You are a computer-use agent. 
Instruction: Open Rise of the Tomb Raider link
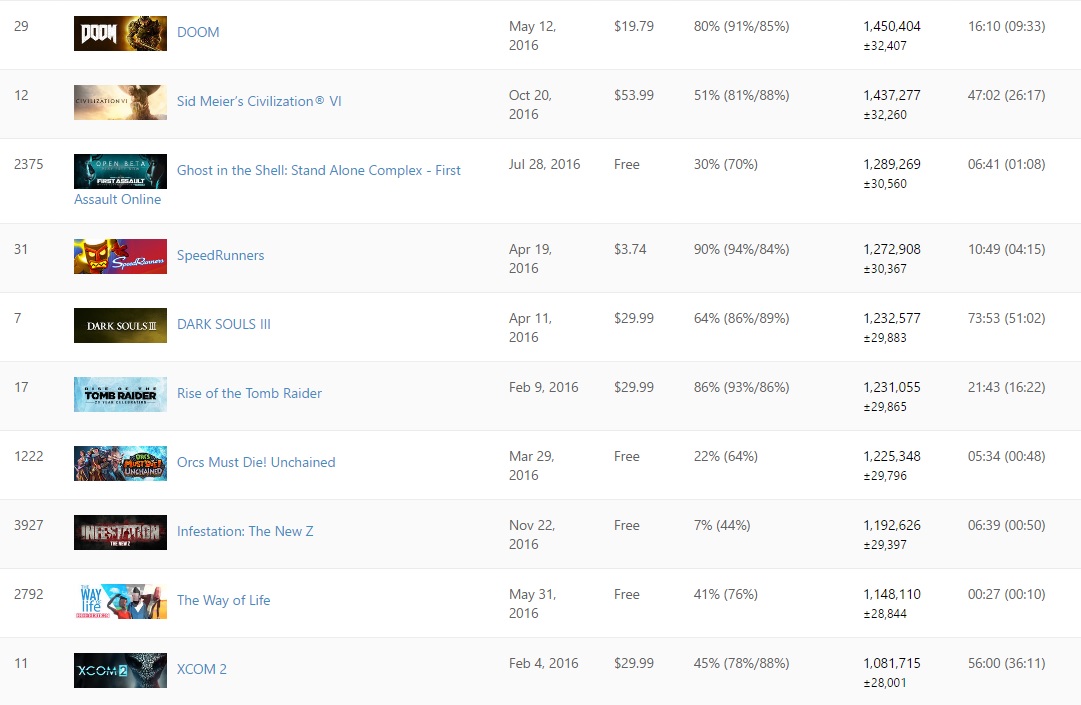[x=249, y=393]
